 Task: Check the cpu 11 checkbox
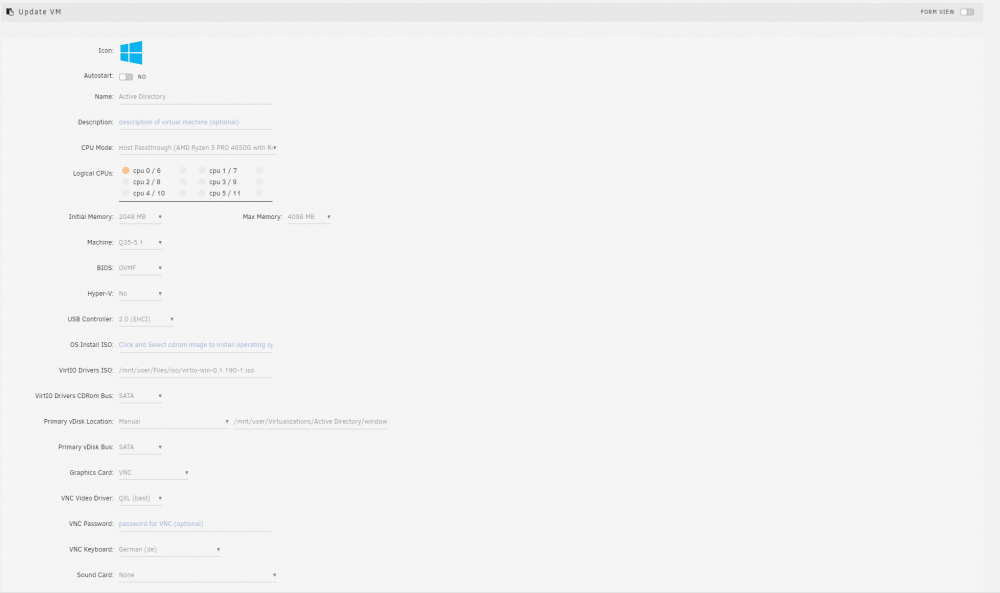tap(259, 193)
